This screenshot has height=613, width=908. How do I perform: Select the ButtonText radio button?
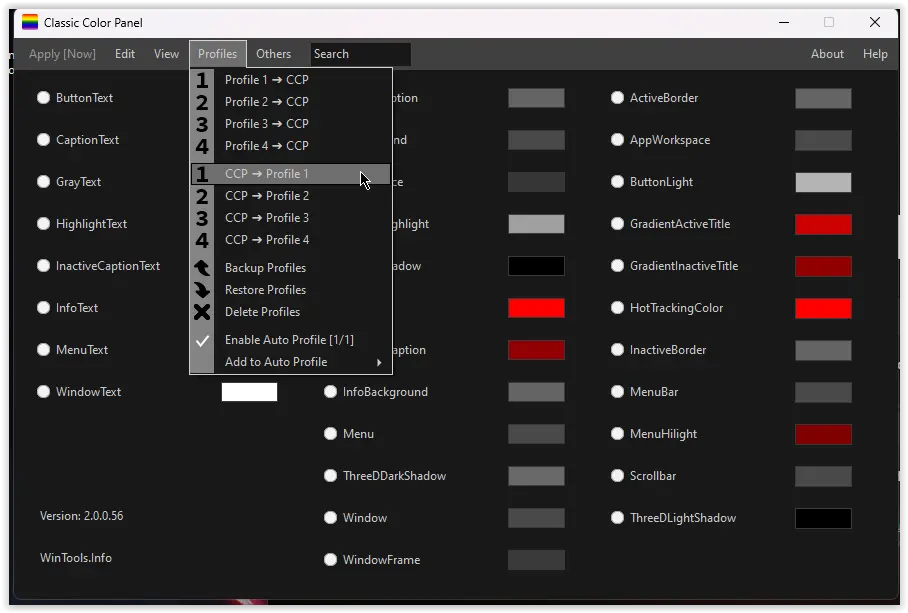point(43,98)
